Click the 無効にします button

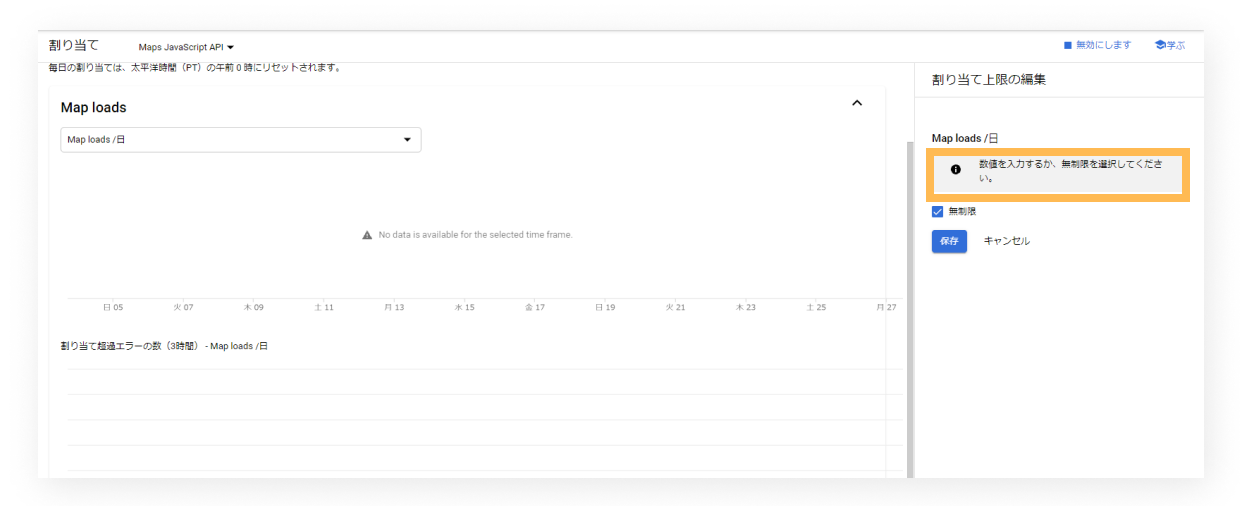1097,45
